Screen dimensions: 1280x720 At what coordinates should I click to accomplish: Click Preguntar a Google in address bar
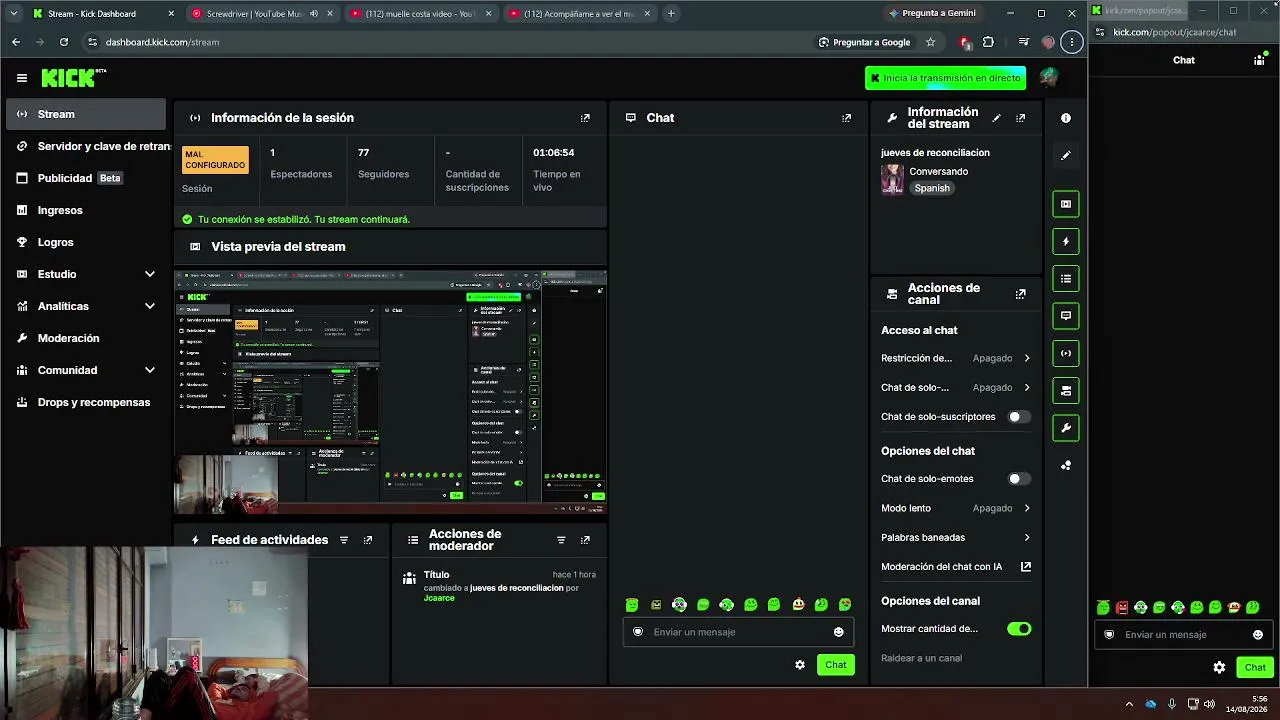(864, 42)
